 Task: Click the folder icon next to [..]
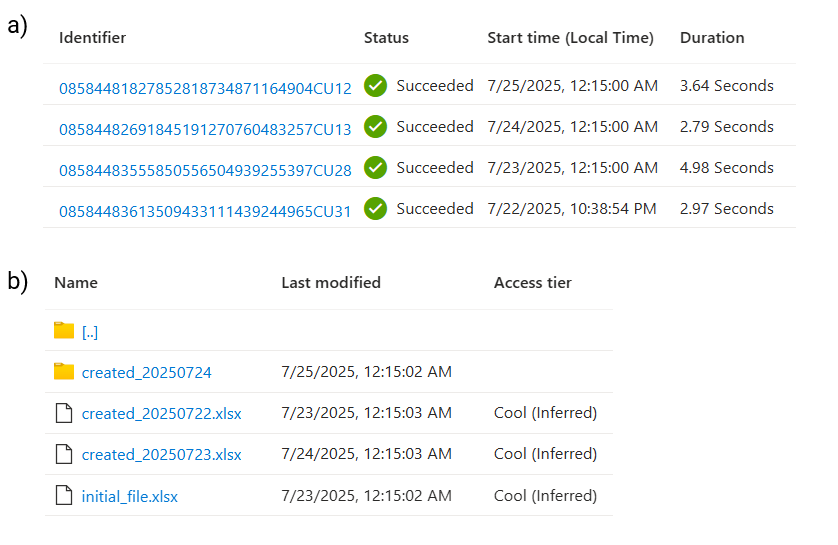pyautogui.click(x=64, y=330)
